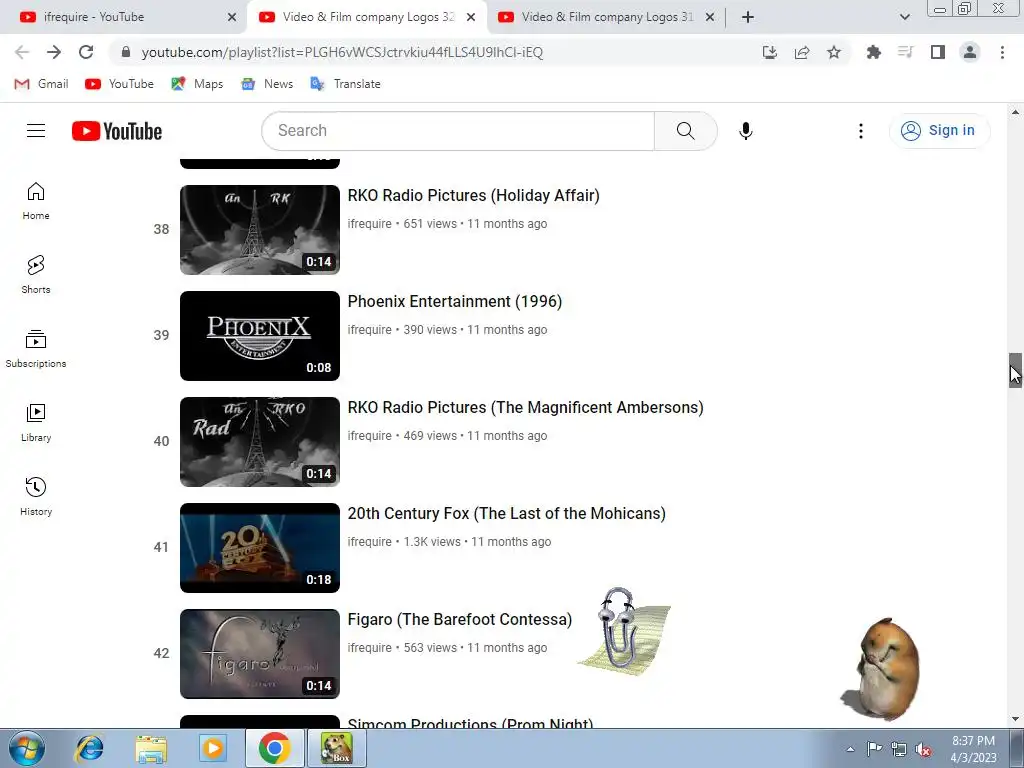
Task: Go forward in browser history
Action: click(54, 52)
